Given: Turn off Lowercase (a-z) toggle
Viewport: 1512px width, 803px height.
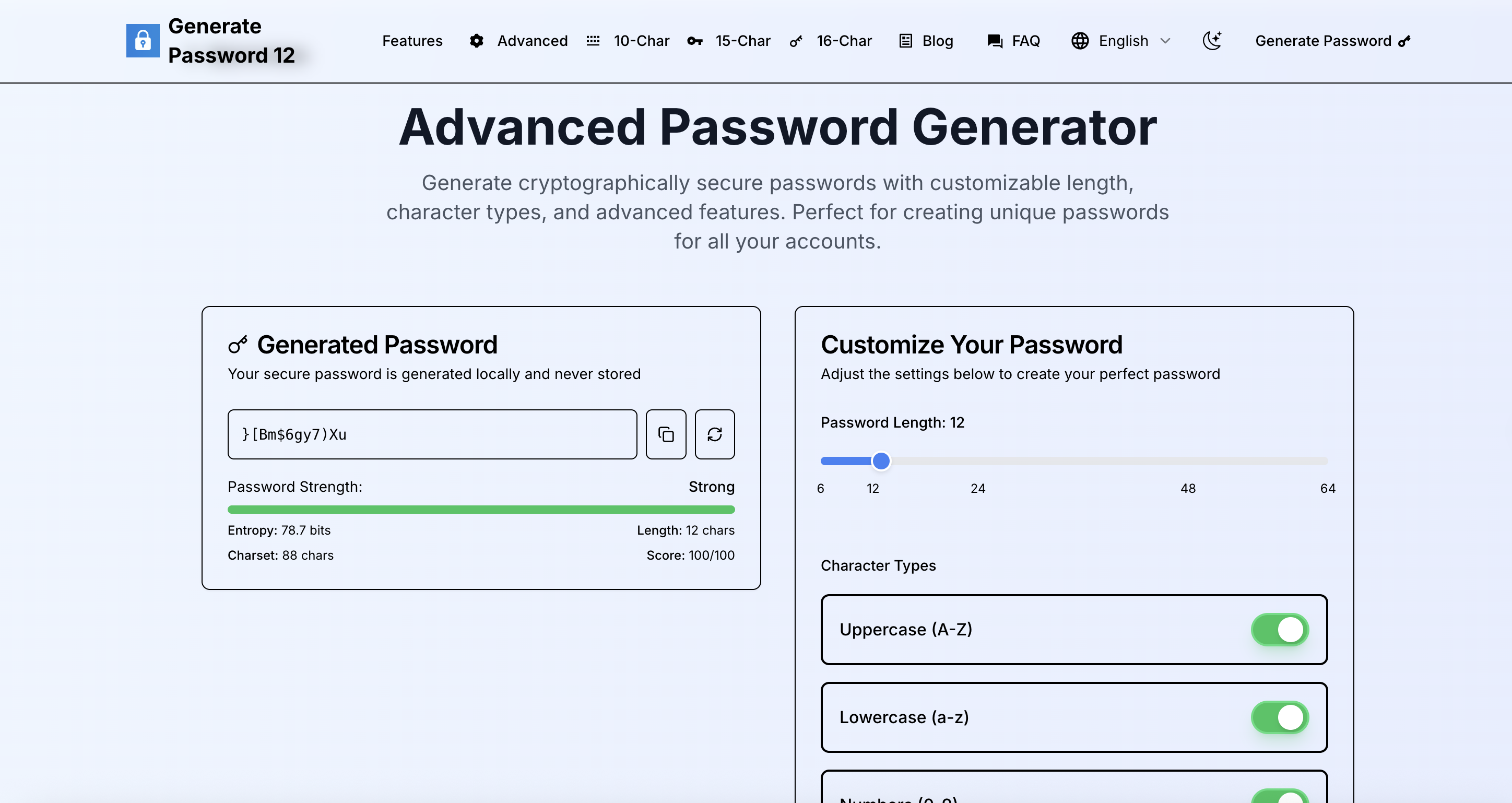Looking at the screenshot, I should 1280,717.
